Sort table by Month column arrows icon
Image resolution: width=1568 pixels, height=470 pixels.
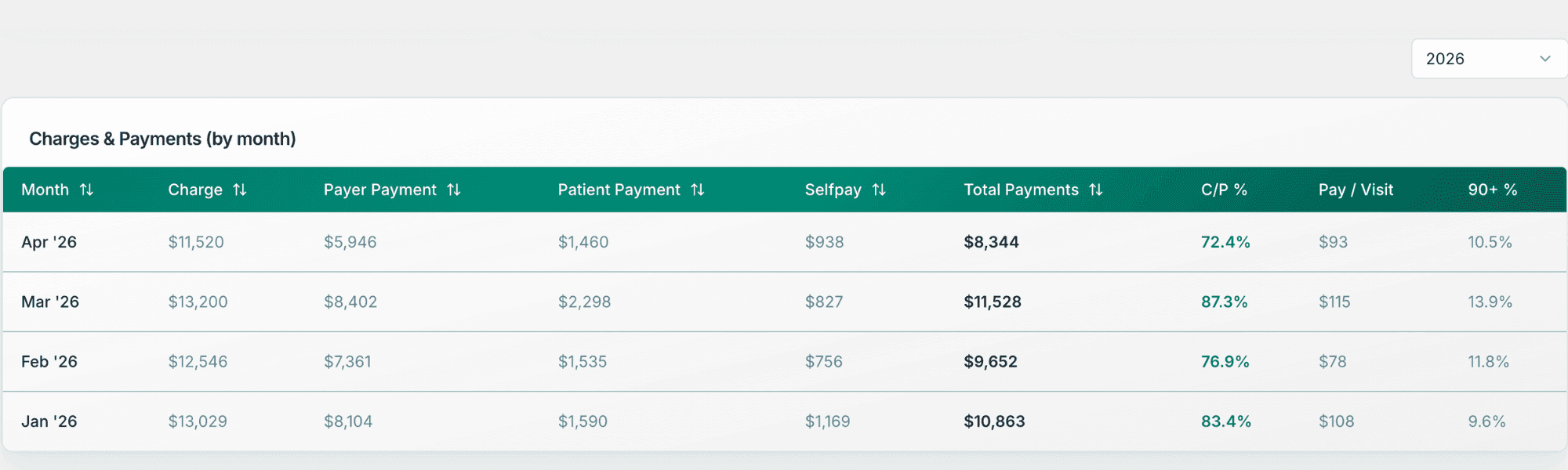click(87, 190)
